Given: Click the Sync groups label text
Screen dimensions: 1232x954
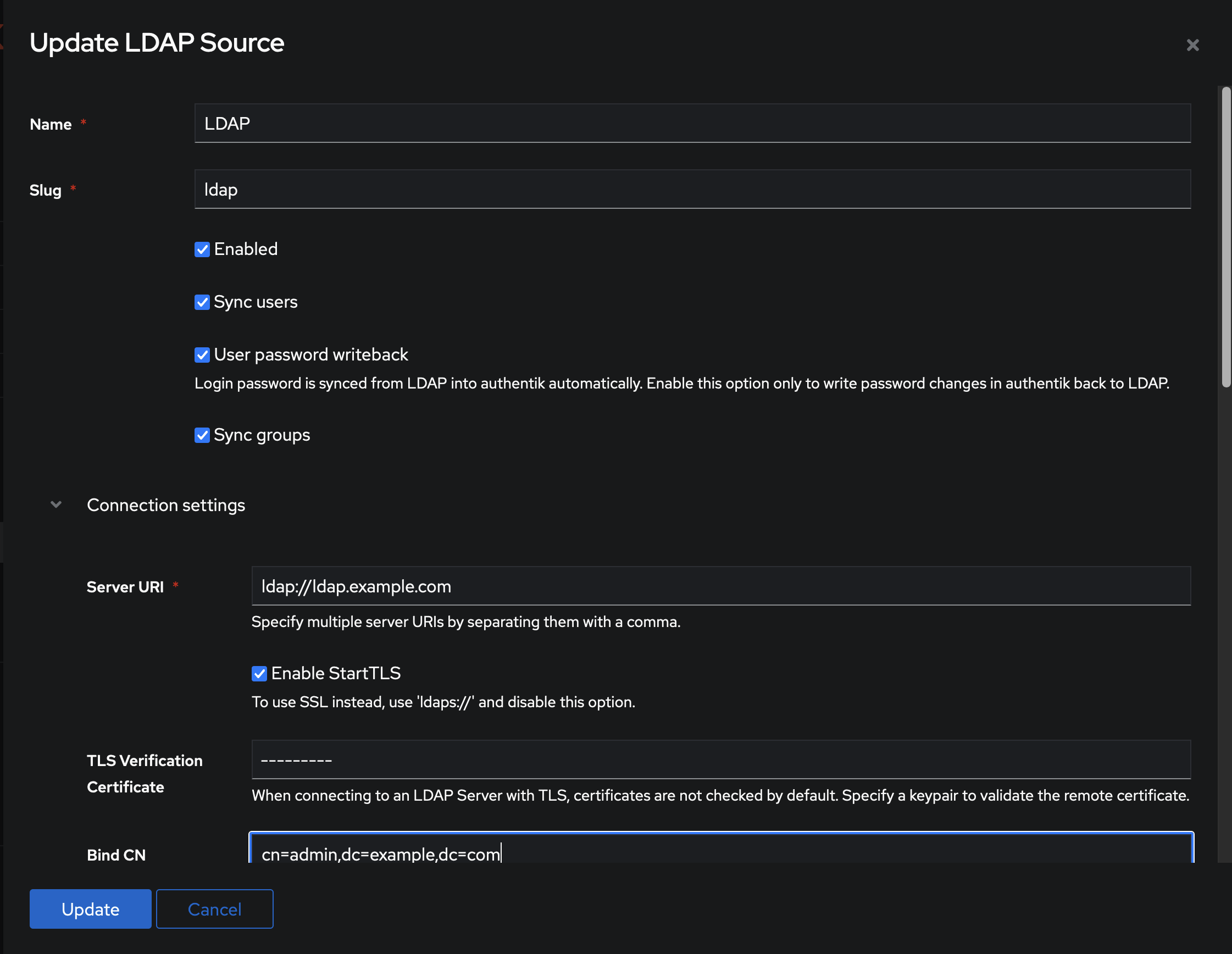Looking at the screenshot, I should 262,435.
